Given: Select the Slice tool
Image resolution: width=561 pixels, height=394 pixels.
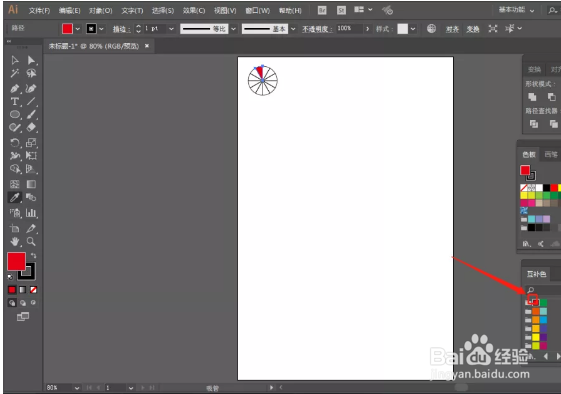Looking at the screenshot, I should click(31, 228).
